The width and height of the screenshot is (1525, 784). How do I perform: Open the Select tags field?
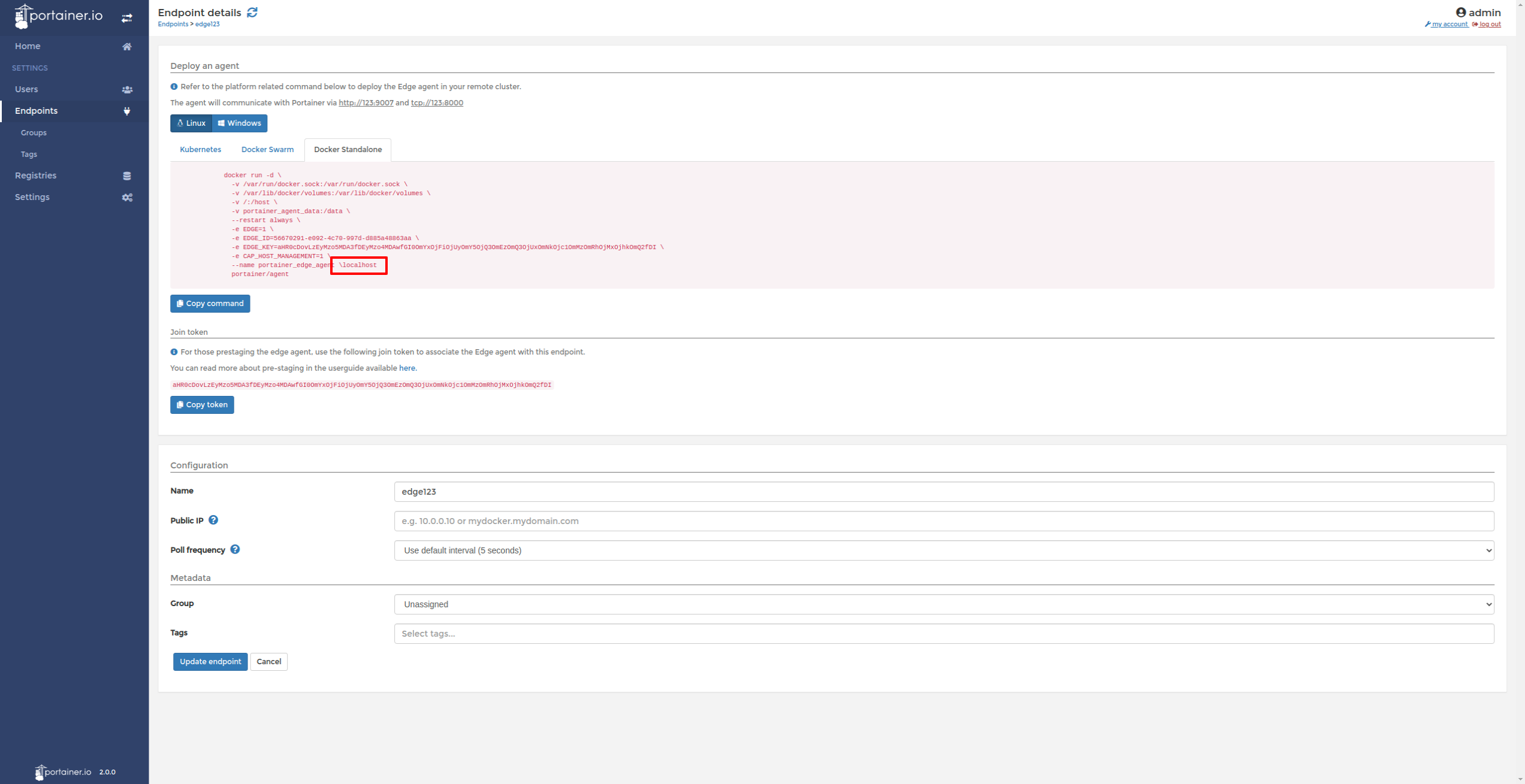944,633
